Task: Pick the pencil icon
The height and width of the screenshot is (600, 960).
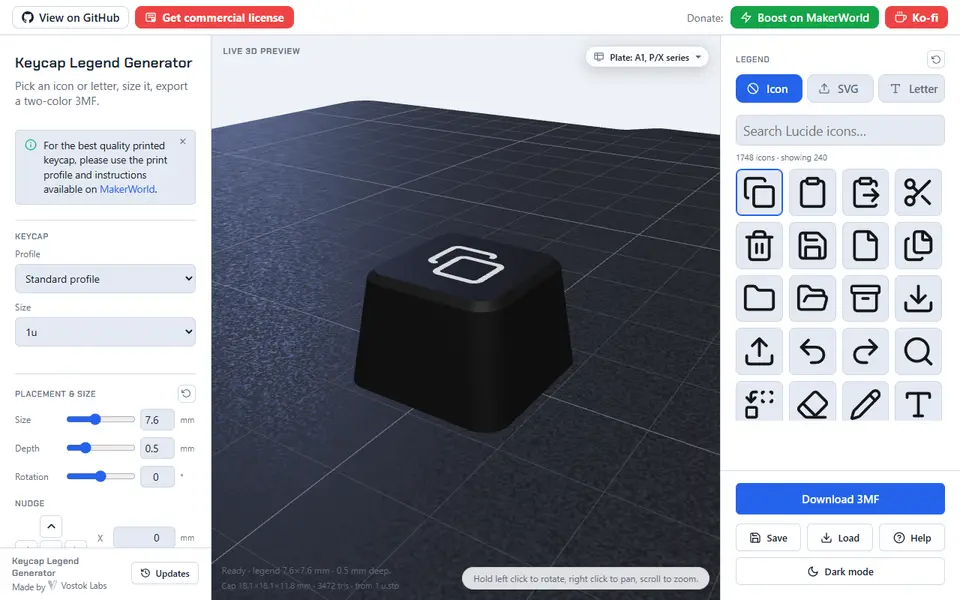Action: 864,402
